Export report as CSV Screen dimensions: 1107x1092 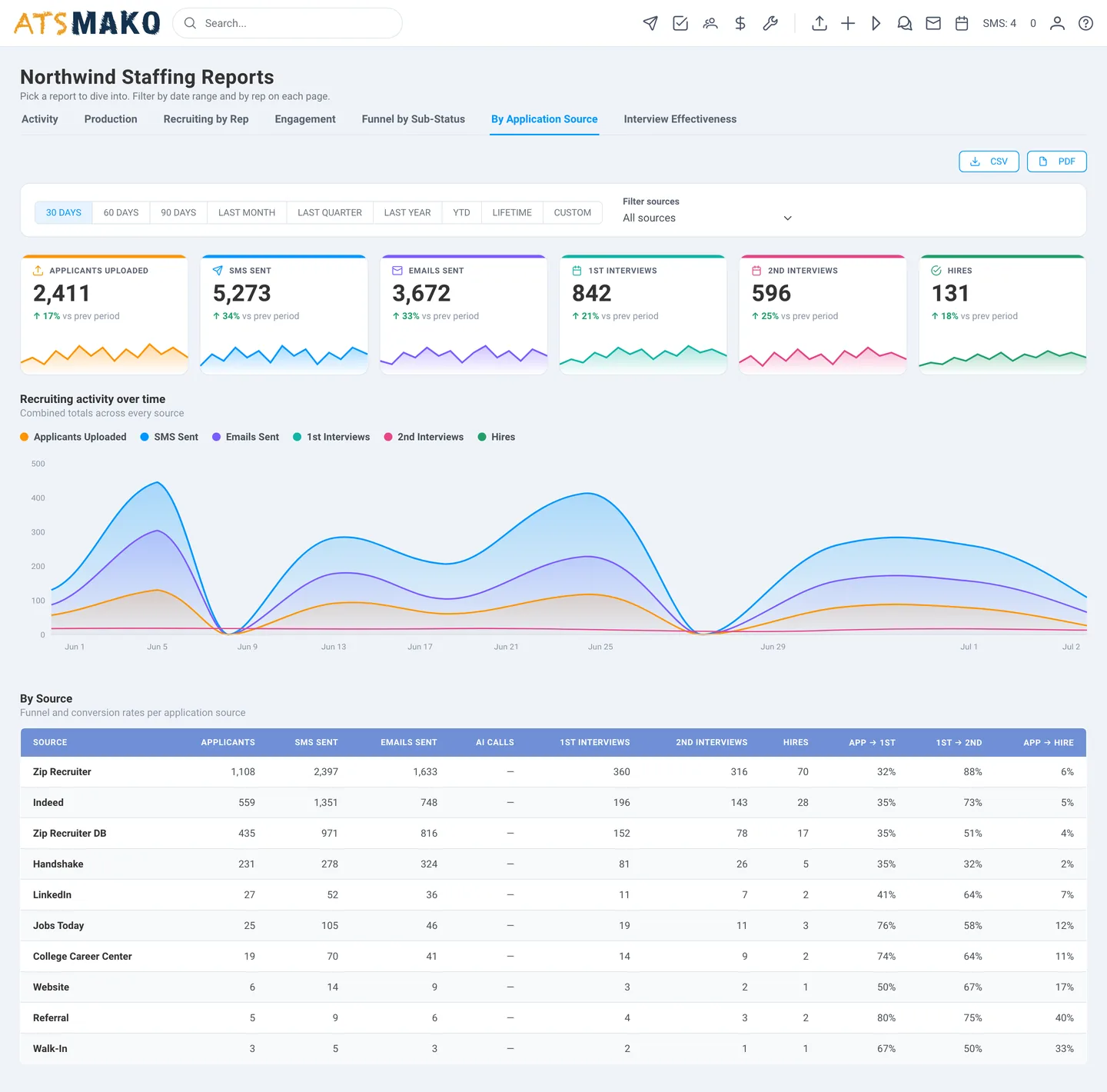(x=989, y=161)
